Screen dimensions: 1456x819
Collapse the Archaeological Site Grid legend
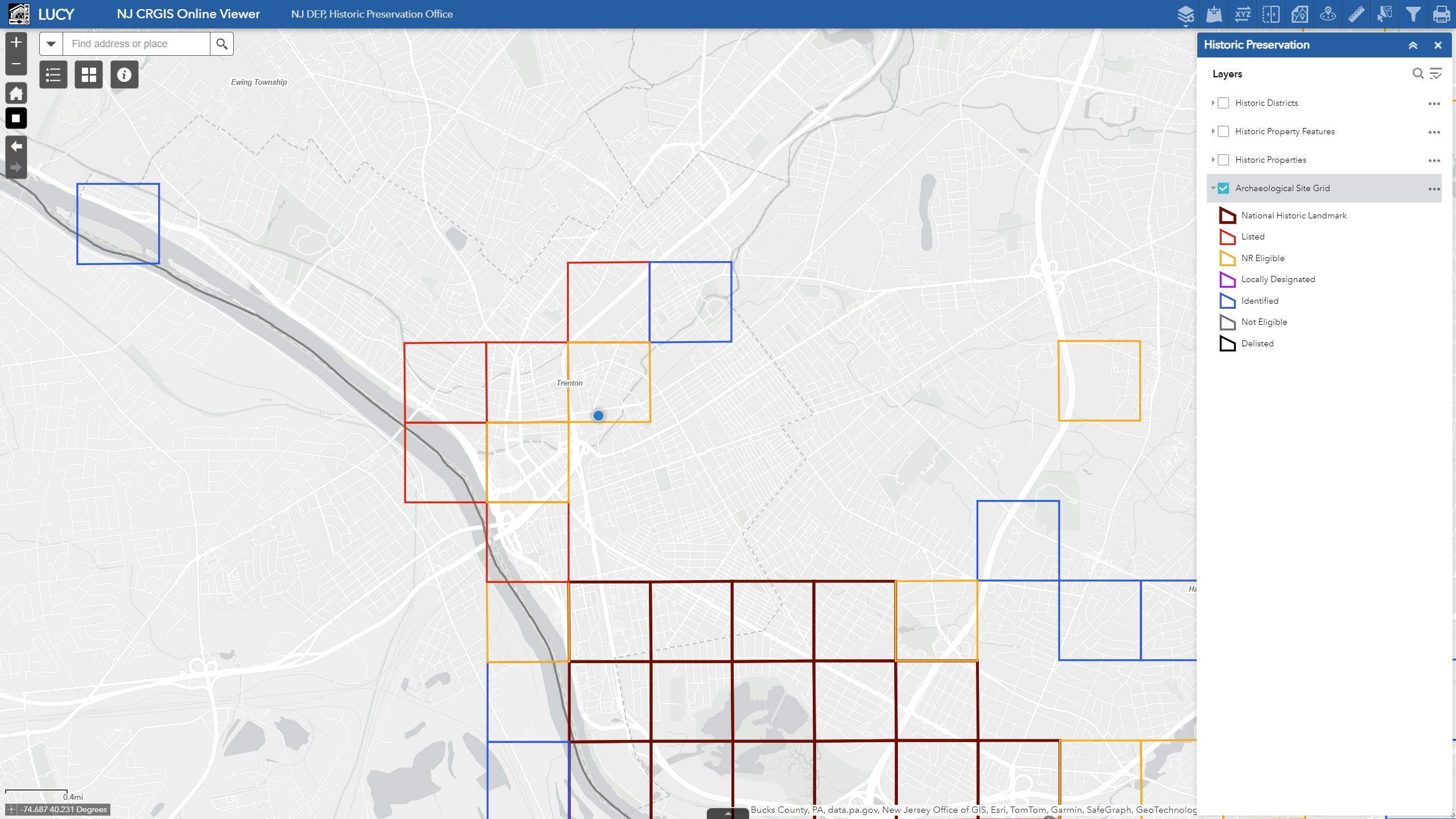pyautogui.click(x=1213, y=188)
